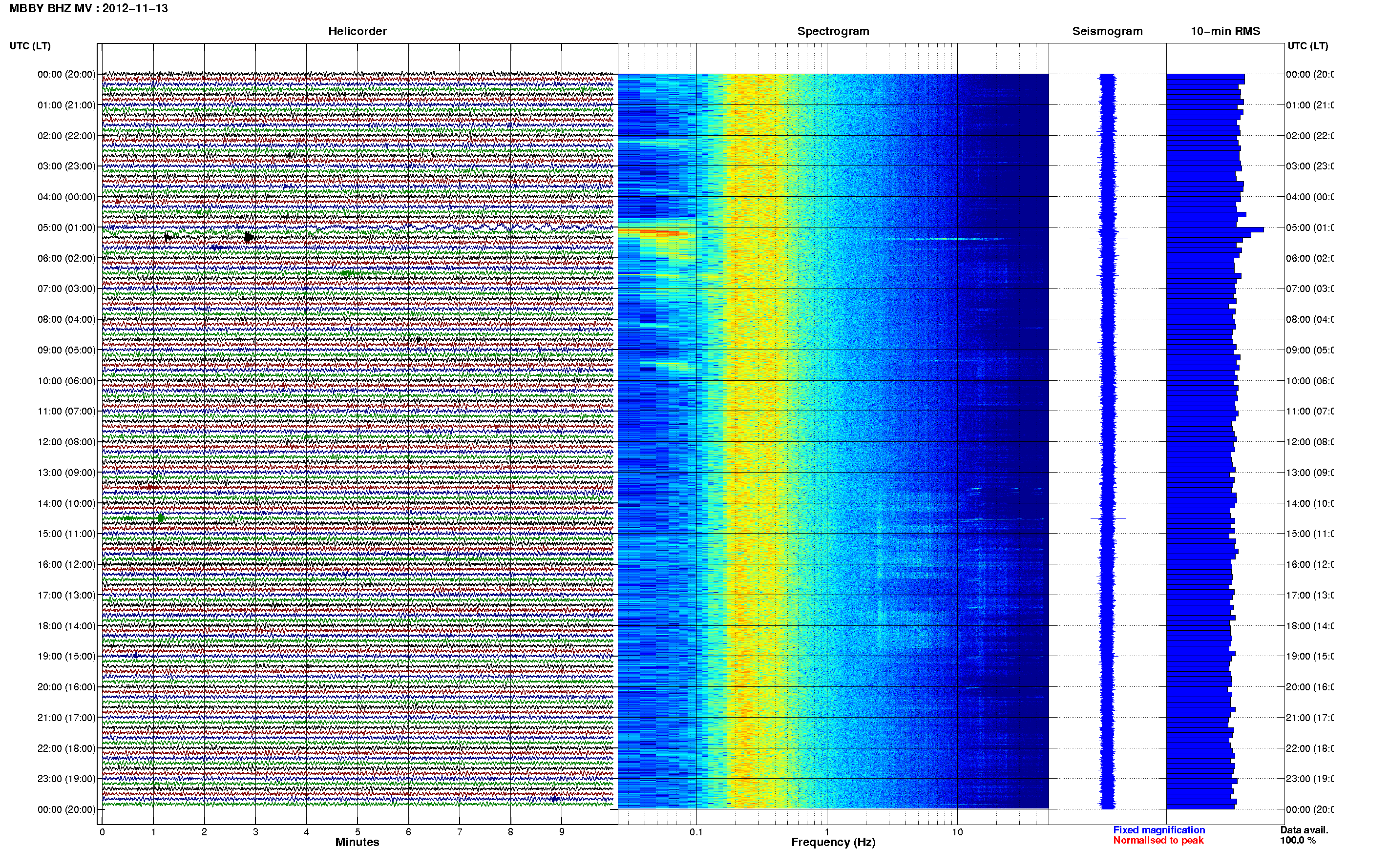Click the 10 tick on the frequency axis
Screen dimensions: 1389x868
pyautogui.click(x=957, y=832)
